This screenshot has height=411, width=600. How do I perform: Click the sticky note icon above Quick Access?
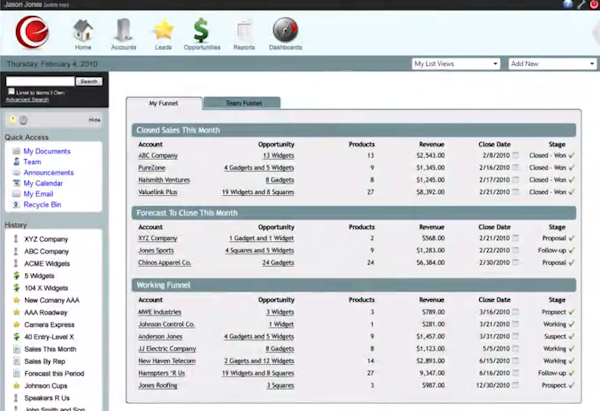point(13,120)
